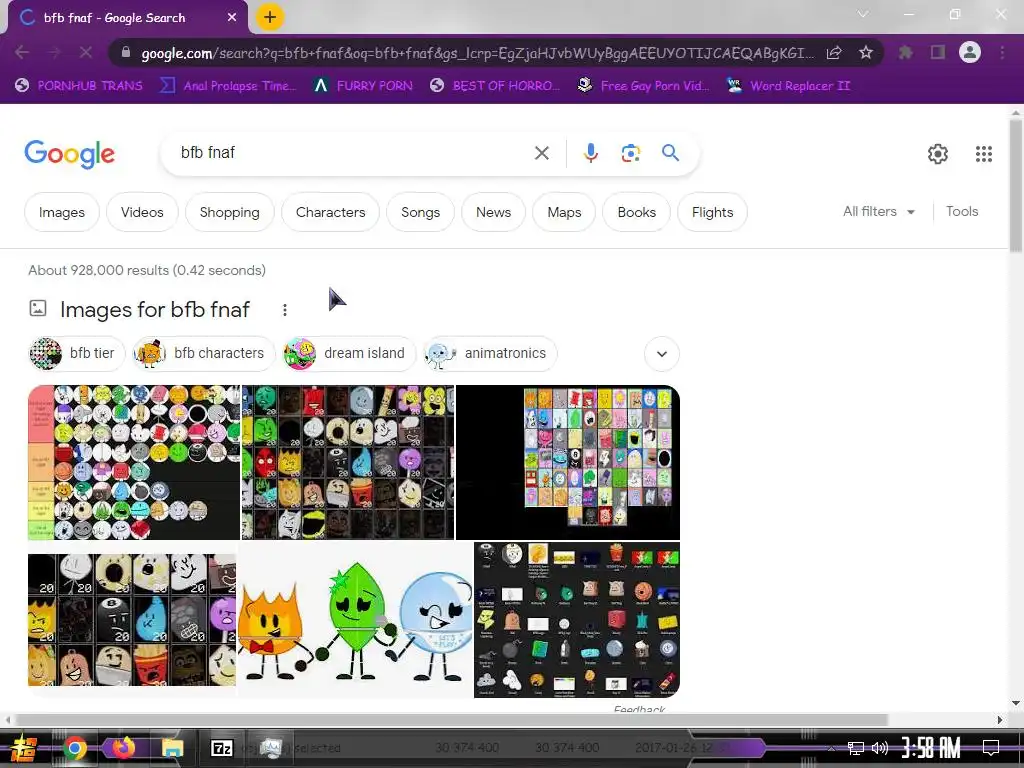Open the Firey, Leafy and Bubble thumbnail
The image size is (1024, 768).
tap(355, 620)
